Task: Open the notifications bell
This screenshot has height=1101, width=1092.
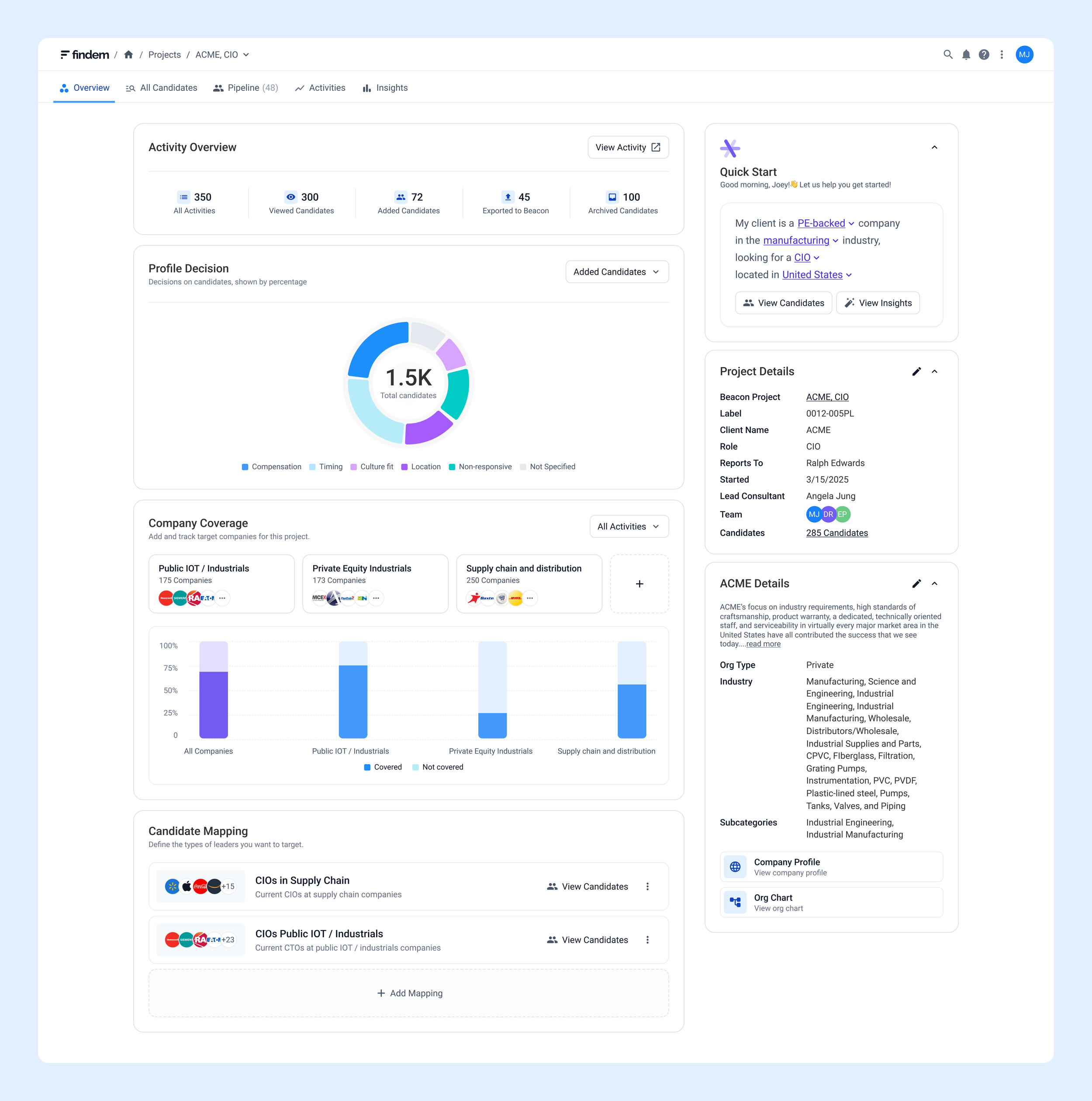Action: click(966, 55)
